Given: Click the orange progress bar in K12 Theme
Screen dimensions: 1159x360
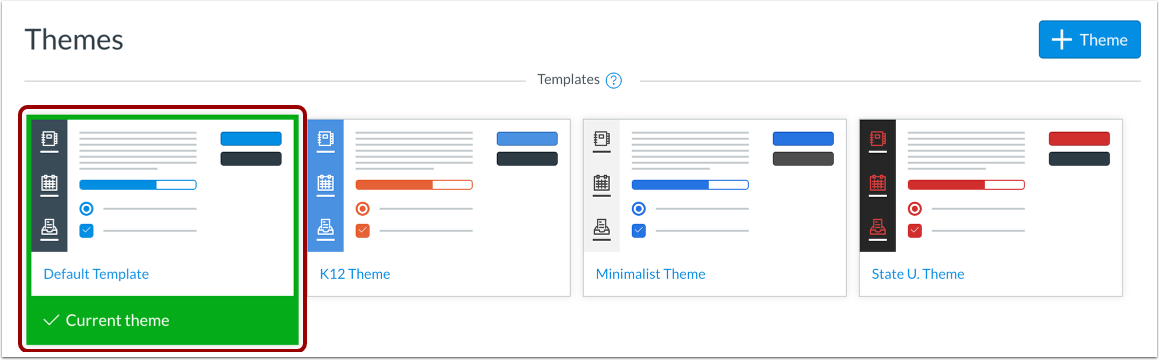Looking at the screenshot, I should click(414, 185).
